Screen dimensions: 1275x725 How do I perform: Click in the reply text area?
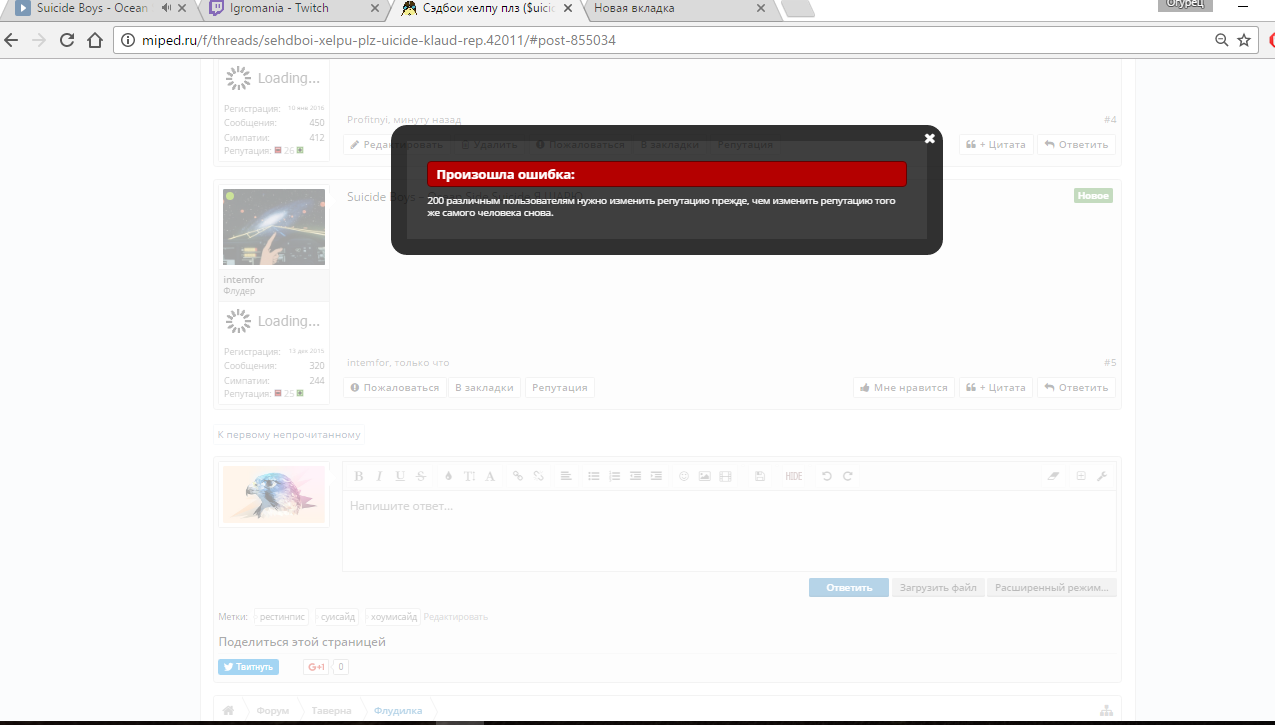[x=729, y=530]
